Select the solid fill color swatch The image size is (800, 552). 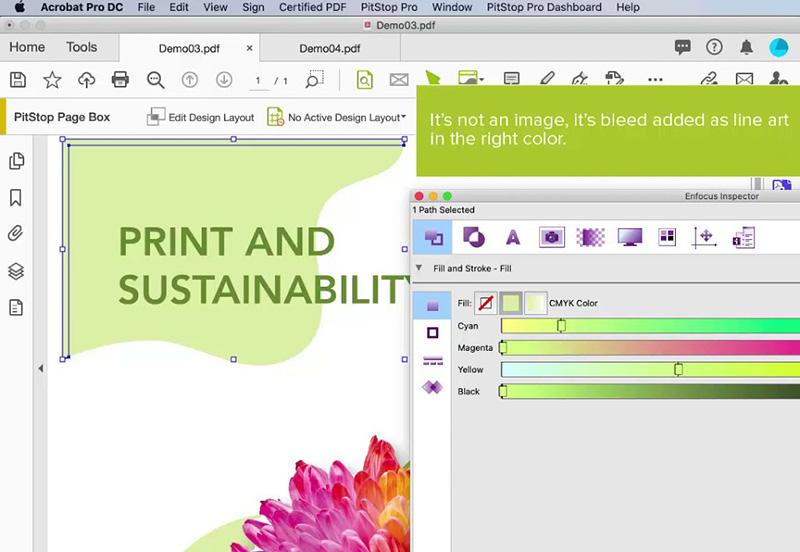[511, 303]
